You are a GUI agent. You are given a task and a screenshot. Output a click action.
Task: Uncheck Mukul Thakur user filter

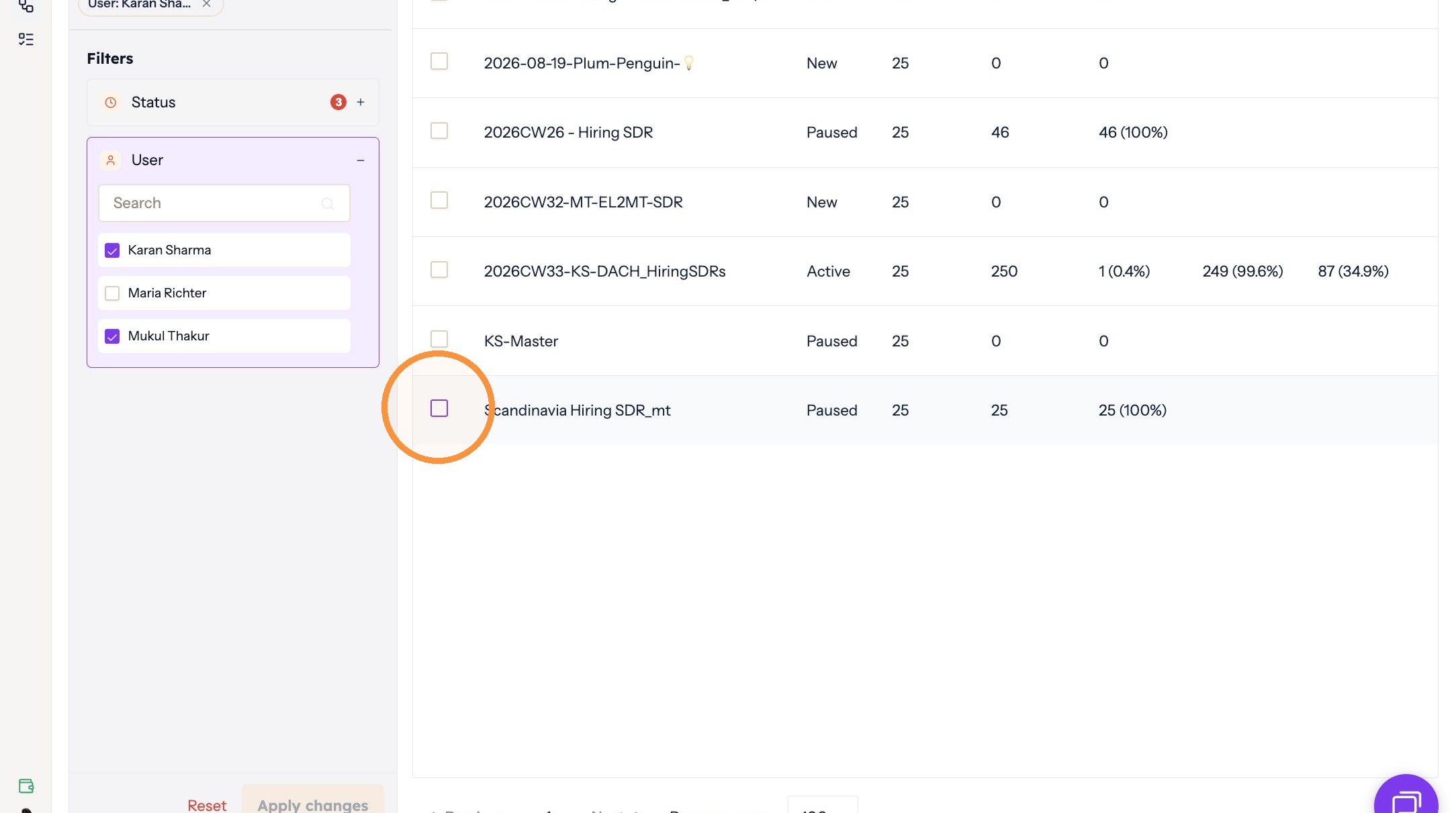(112, 336)
